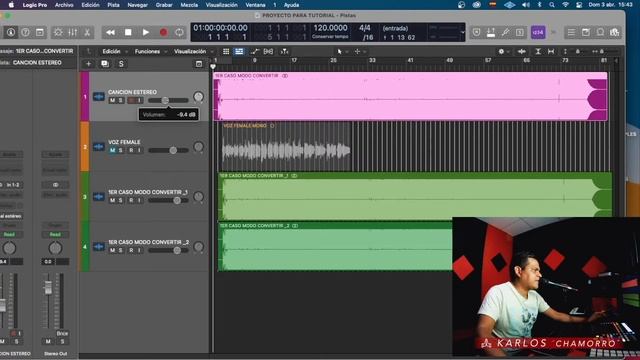Open the Edición dropdown menu
Screen dimensions: 640x360
115,51
